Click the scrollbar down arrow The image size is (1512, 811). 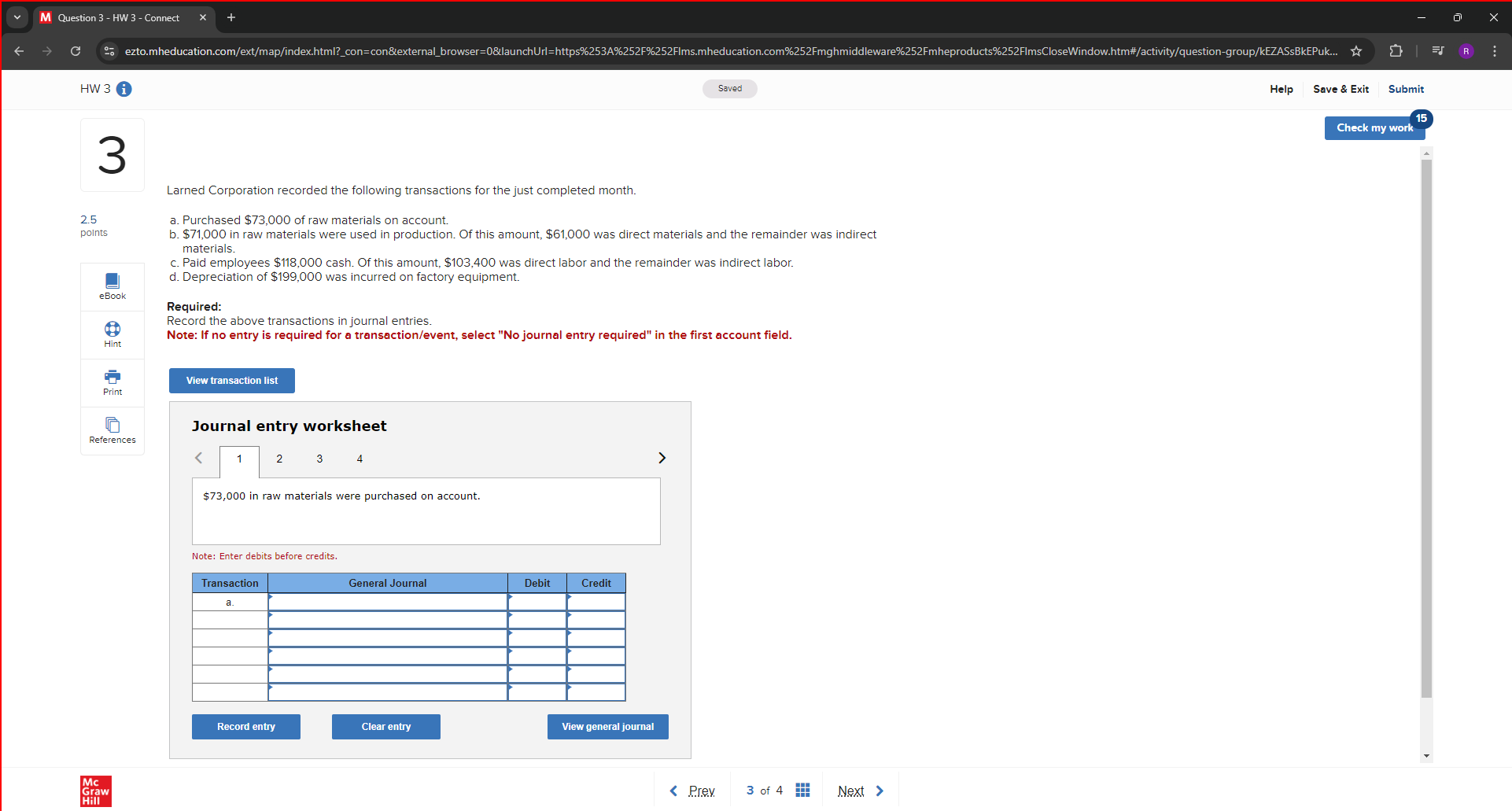pos(1426,756)
